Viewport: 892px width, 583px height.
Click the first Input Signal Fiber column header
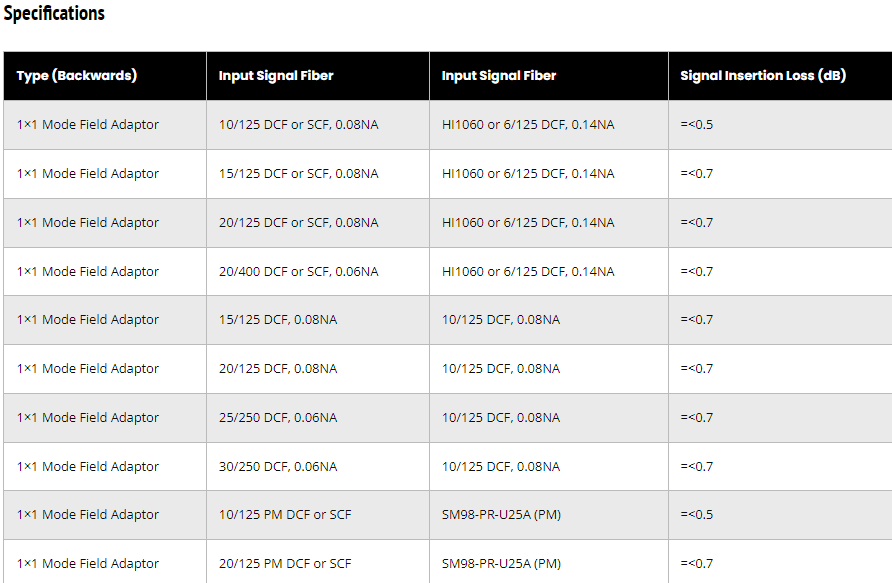pyautogui.click(x=276, y=76)
